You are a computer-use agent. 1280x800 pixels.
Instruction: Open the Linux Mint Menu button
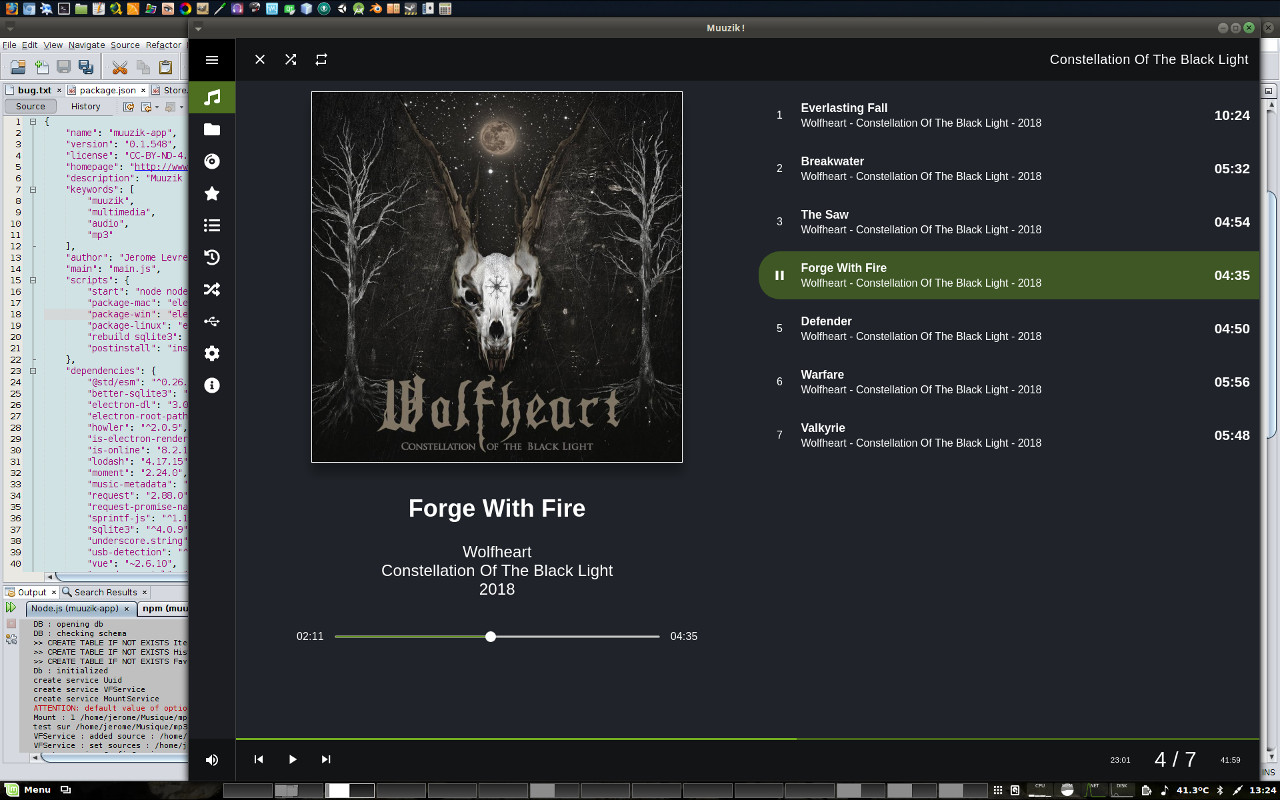[28, 790]
